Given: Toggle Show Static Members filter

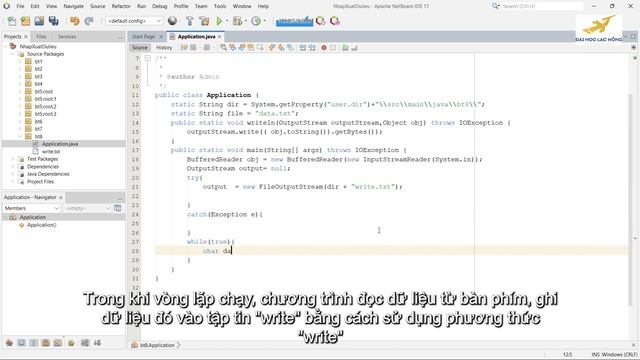Looking at the screenshot, I should point(33,343).
